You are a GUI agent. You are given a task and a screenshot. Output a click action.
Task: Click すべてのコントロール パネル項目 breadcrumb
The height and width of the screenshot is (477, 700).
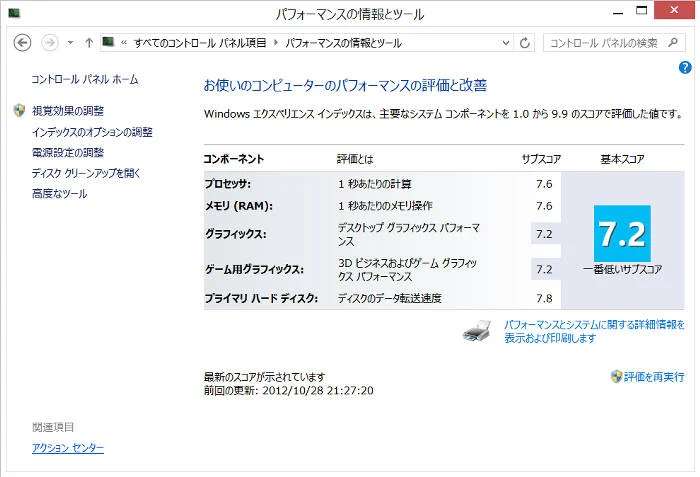point(200,43)
